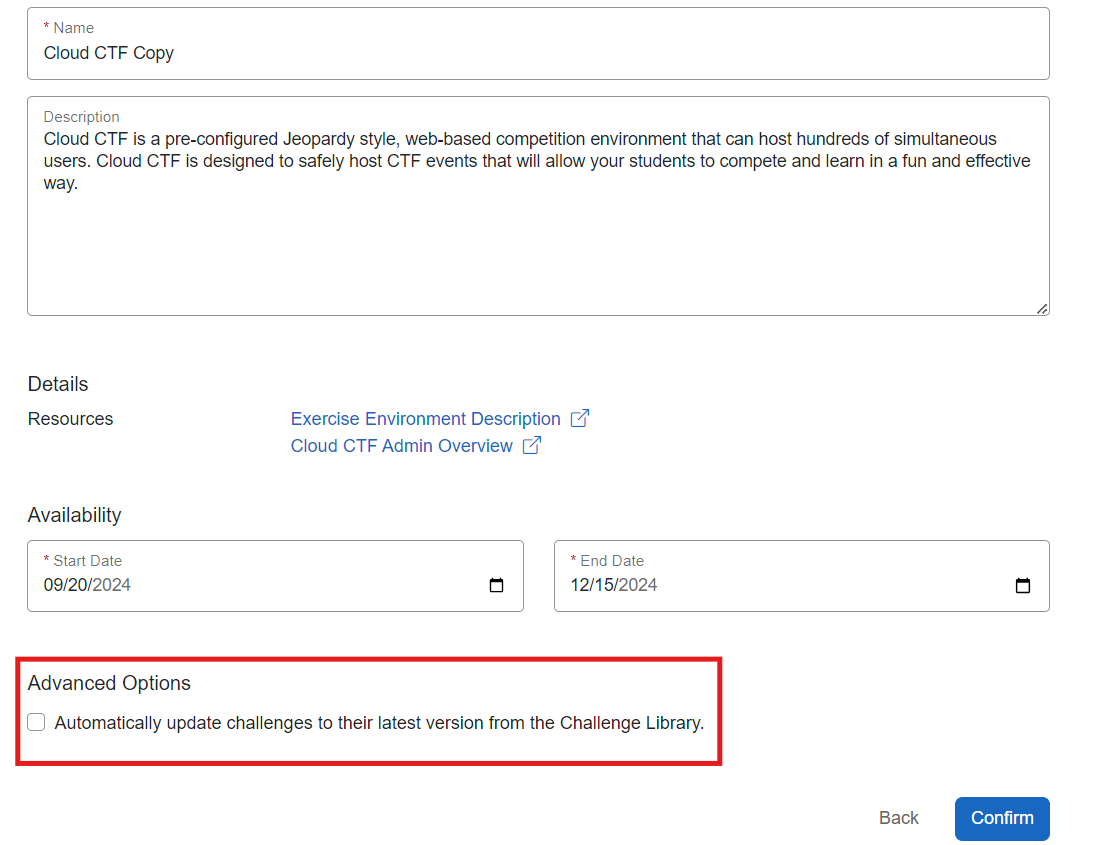Click the label text 'Automatically update challenges to their latest version'
Image resolution: width=1103 pixels, height=845 pixels.
(x=269, y=723)
